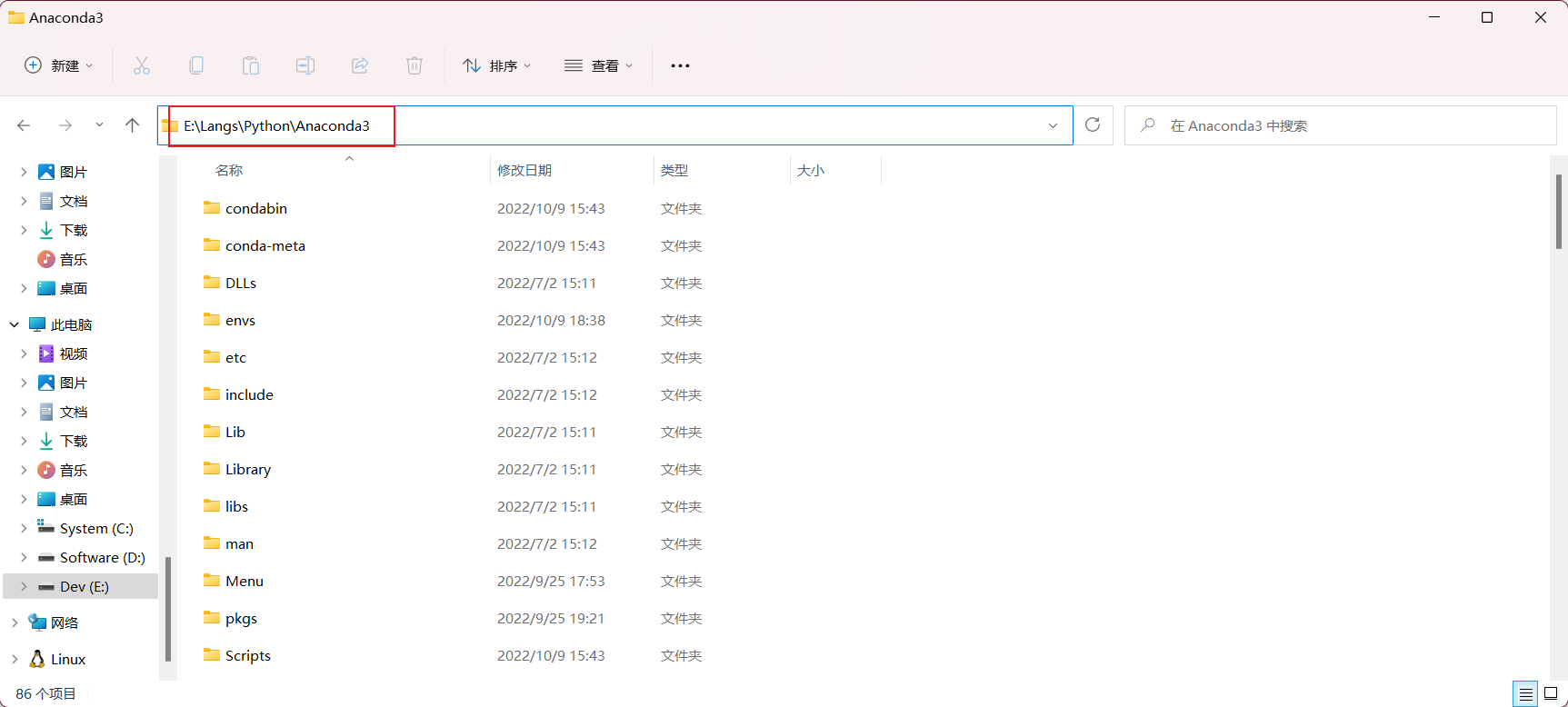Expand the Dev (E:) drive node

pyautogui.click(x=24, y=586)
